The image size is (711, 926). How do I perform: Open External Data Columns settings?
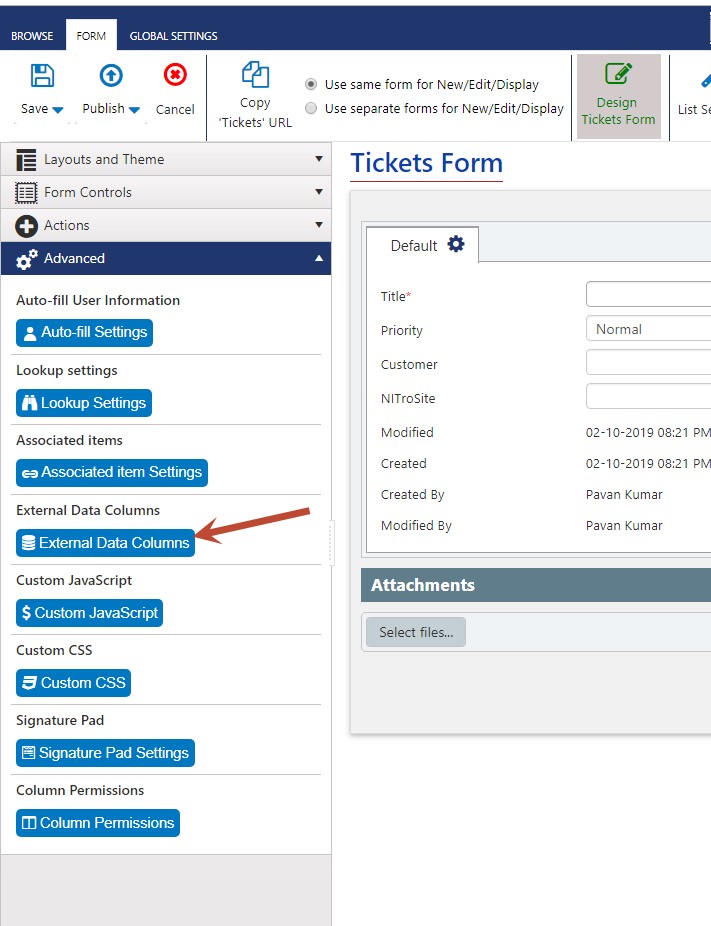104,543
